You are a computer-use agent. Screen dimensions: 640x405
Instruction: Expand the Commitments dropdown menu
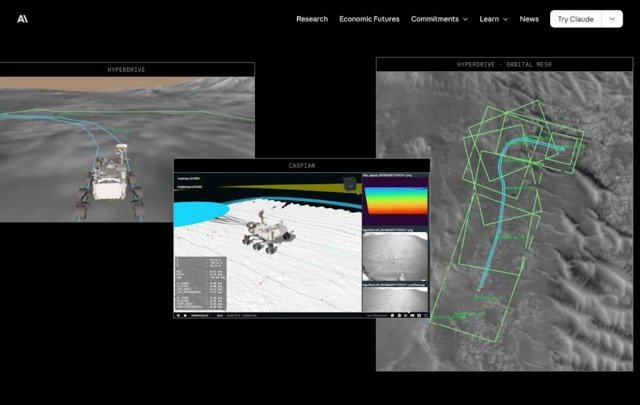tap(439, 19)
